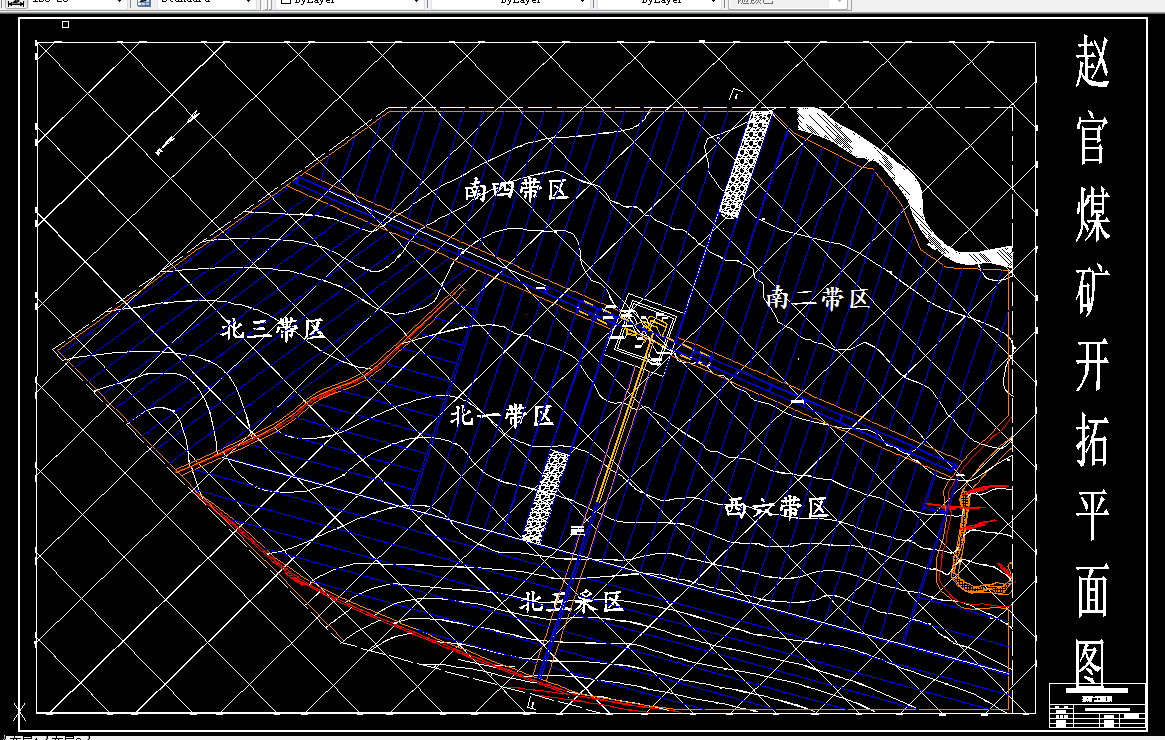This screenshot has height=740, width=1165.
Task: Select the 西六带区 district label
Action: pos(776,508)
